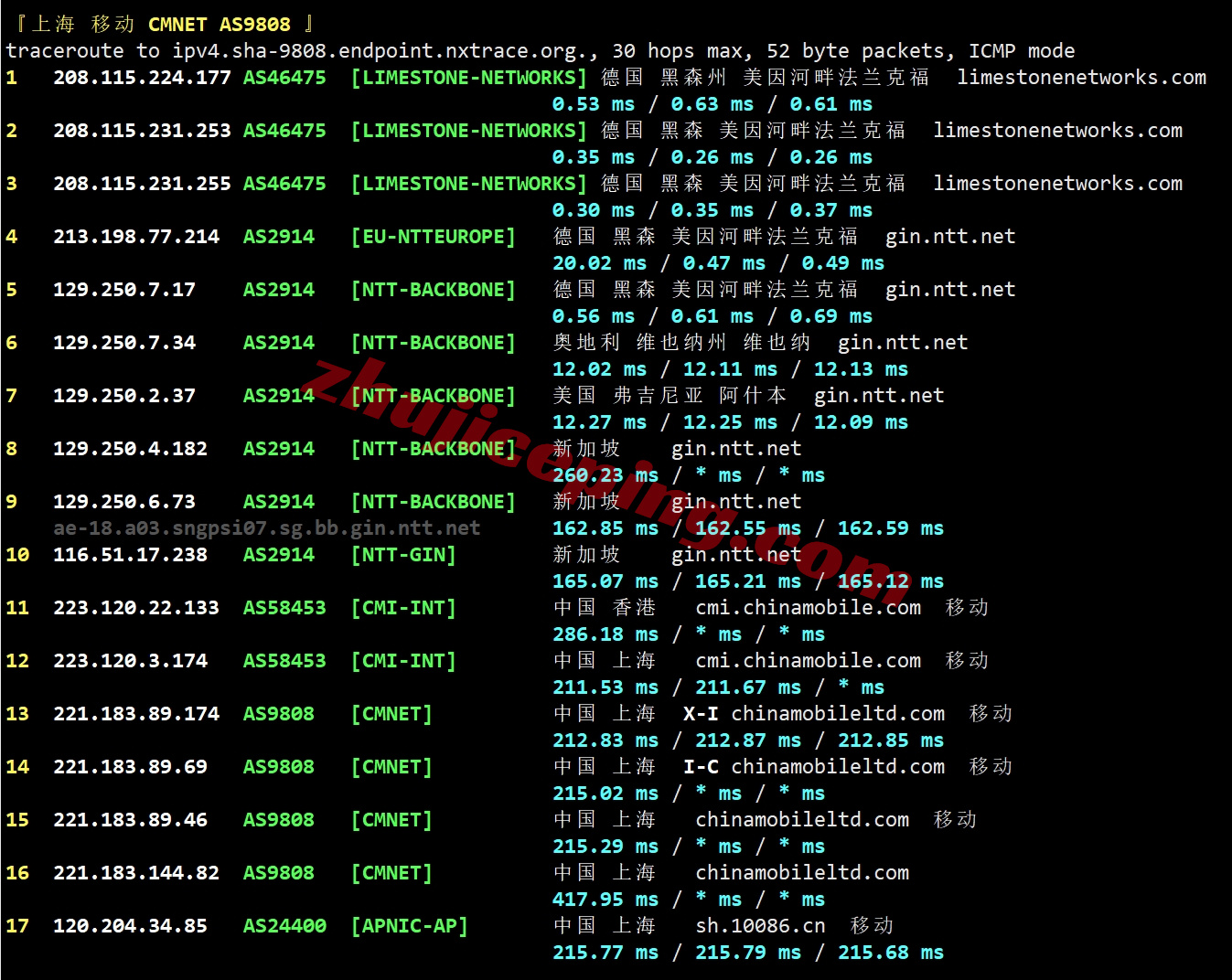Viewport: 1232px width, 980px height.
Task: Select the 165.07 ms latency value
Action: point(605,581)
